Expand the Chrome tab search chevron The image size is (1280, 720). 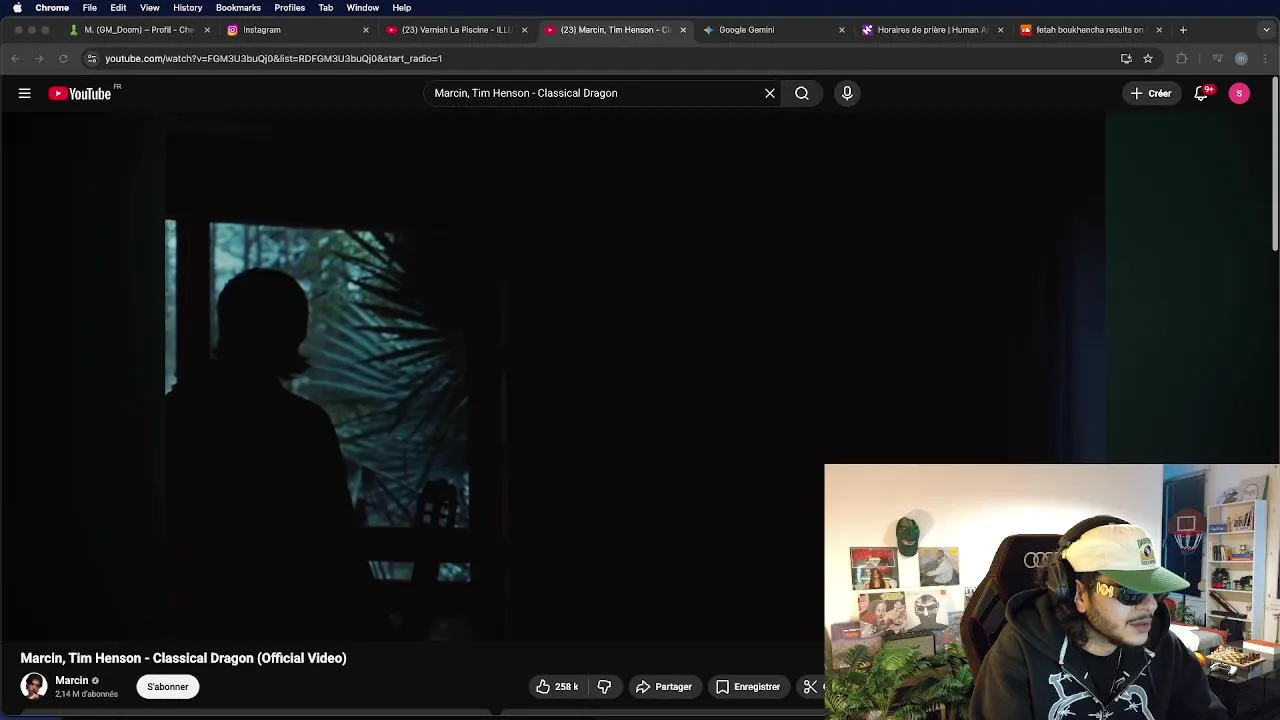click(x=1266, y=30)
